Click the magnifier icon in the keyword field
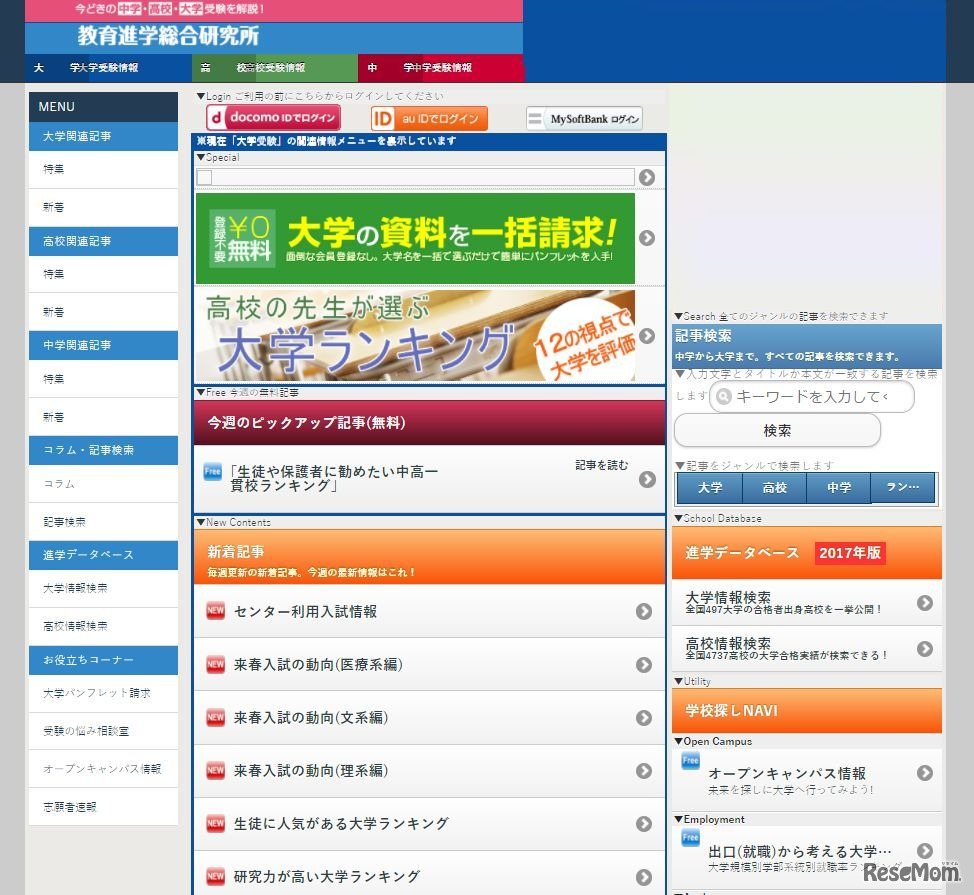Screen dimensions: 974x895 [x=722, y=397]
